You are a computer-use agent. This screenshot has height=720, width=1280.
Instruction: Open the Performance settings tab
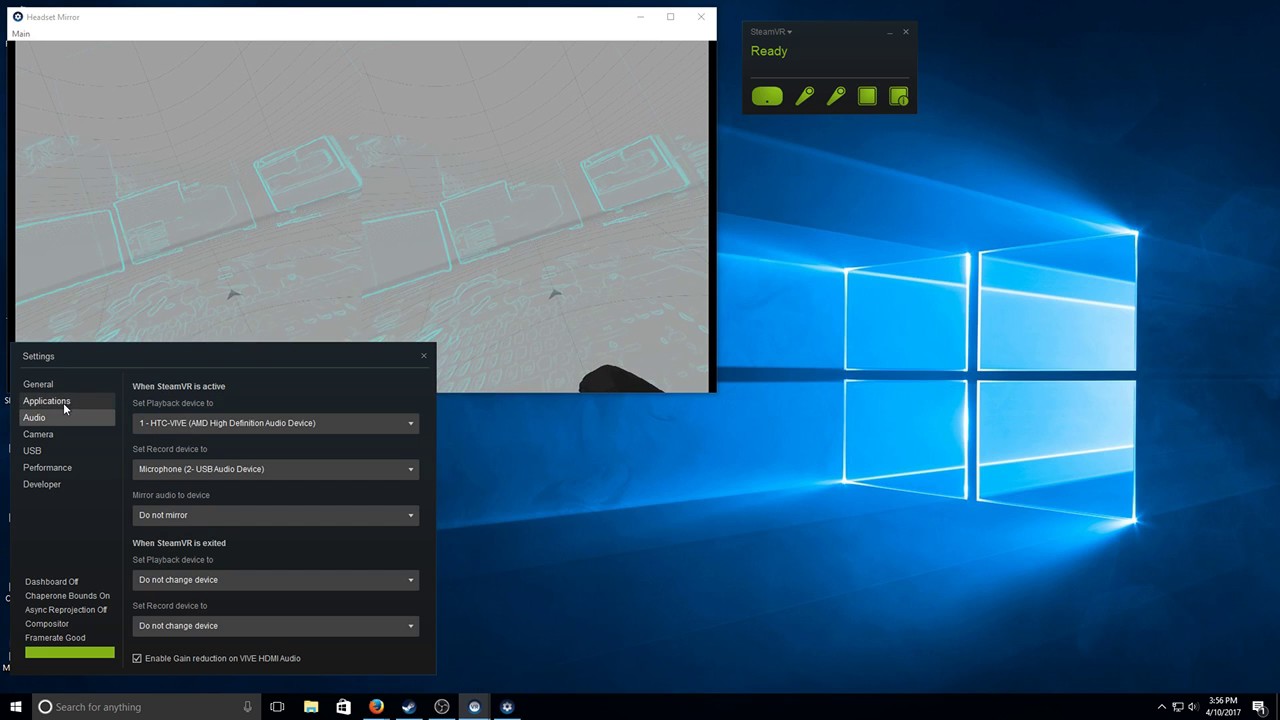click(67, 468)
